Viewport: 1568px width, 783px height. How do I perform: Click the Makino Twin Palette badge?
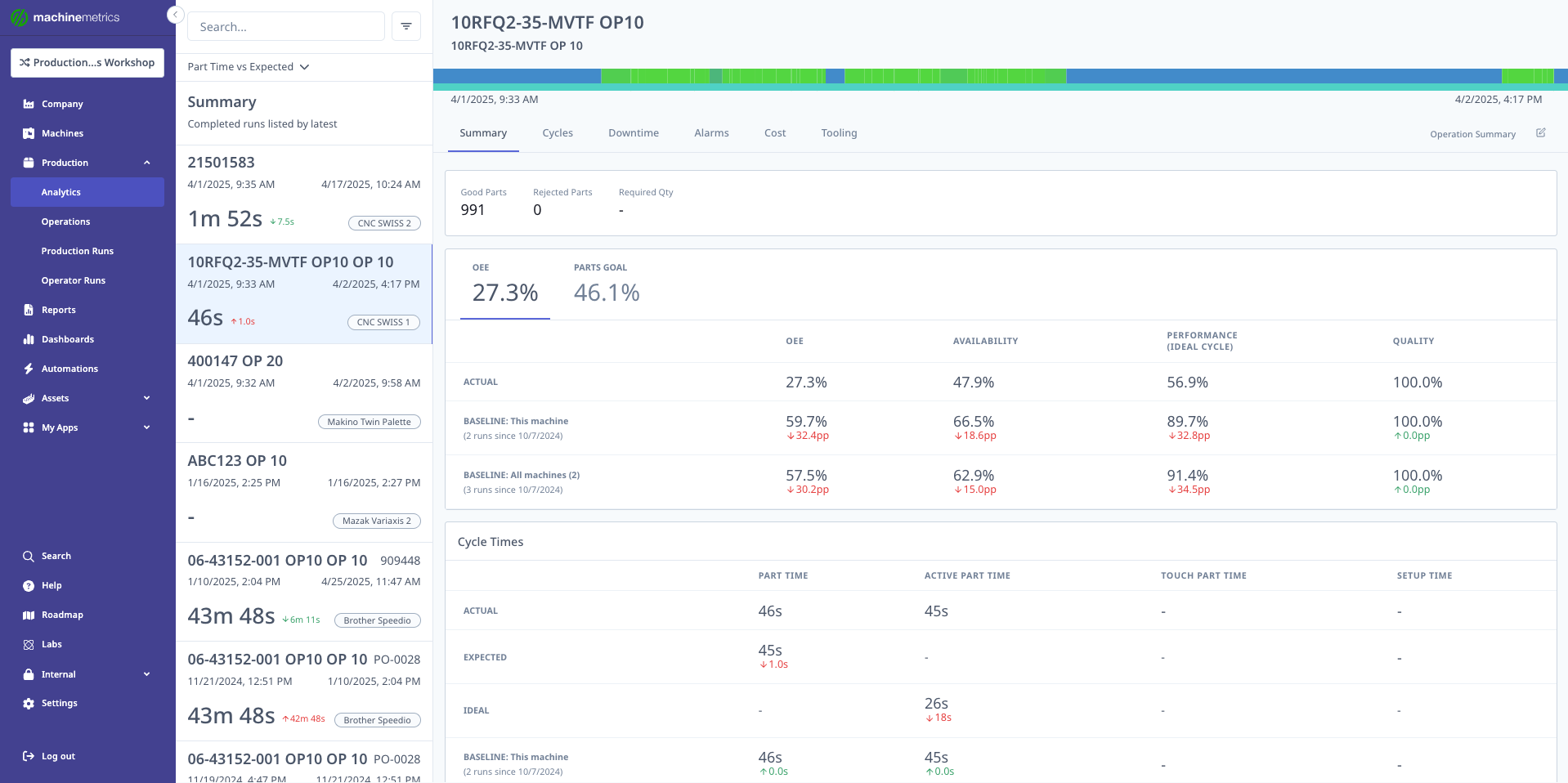point(370,422)
